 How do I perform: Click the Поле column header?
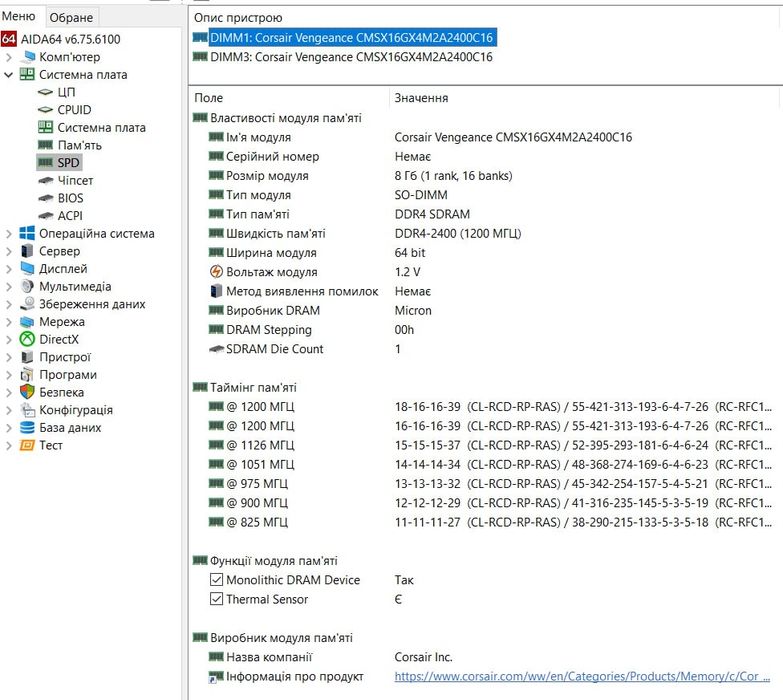tap(208, 98)
